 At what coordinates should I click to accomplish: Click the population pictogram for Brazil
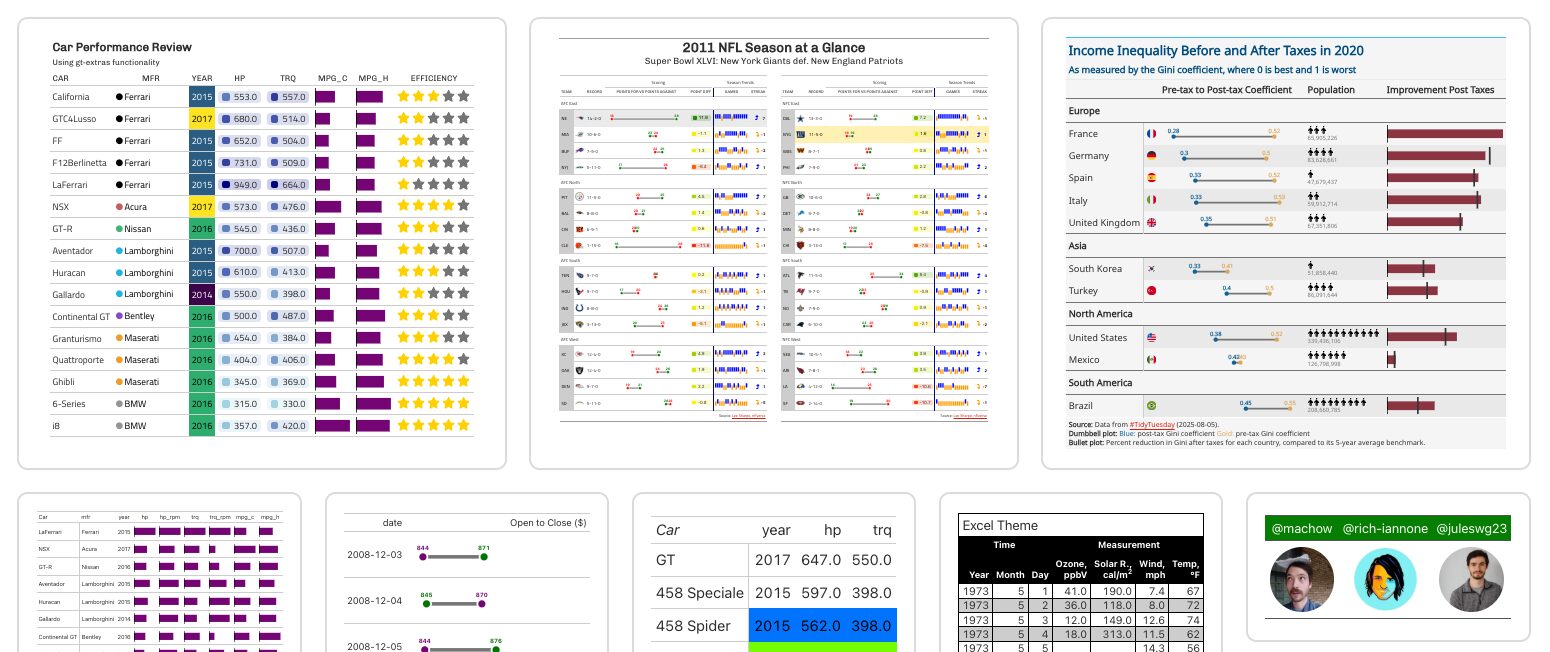(1335, 402)
